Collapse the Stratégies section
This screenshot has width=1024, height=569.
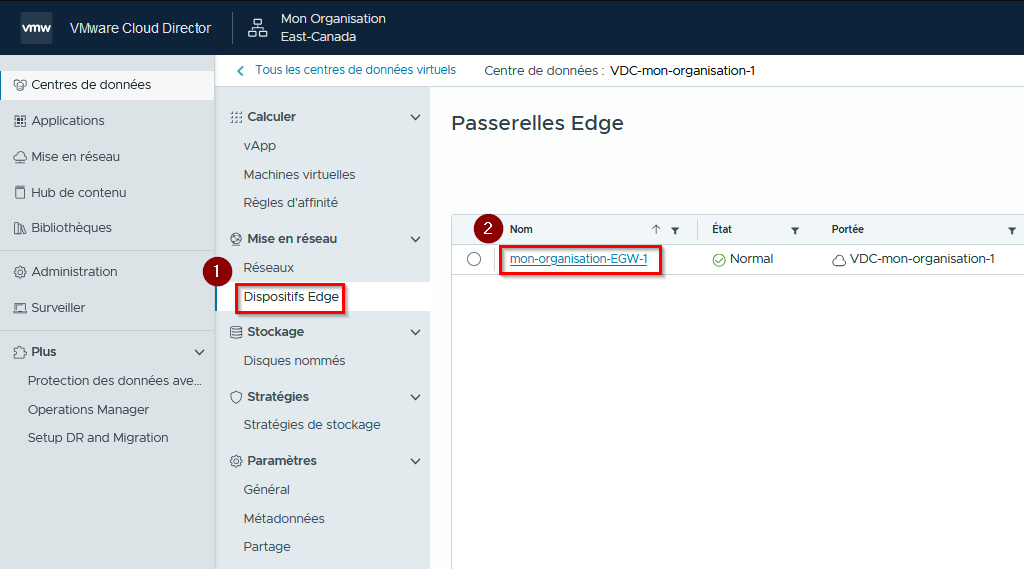(x=415, y=397)
